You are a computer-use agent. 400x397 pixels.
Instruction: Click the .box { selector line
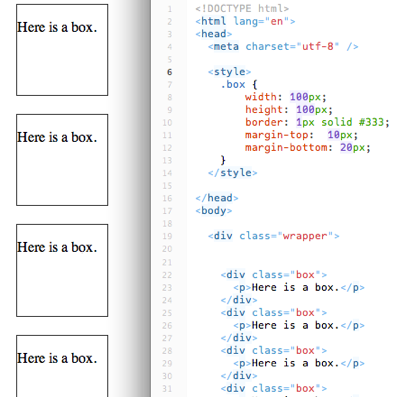click(x=239, y=85)
